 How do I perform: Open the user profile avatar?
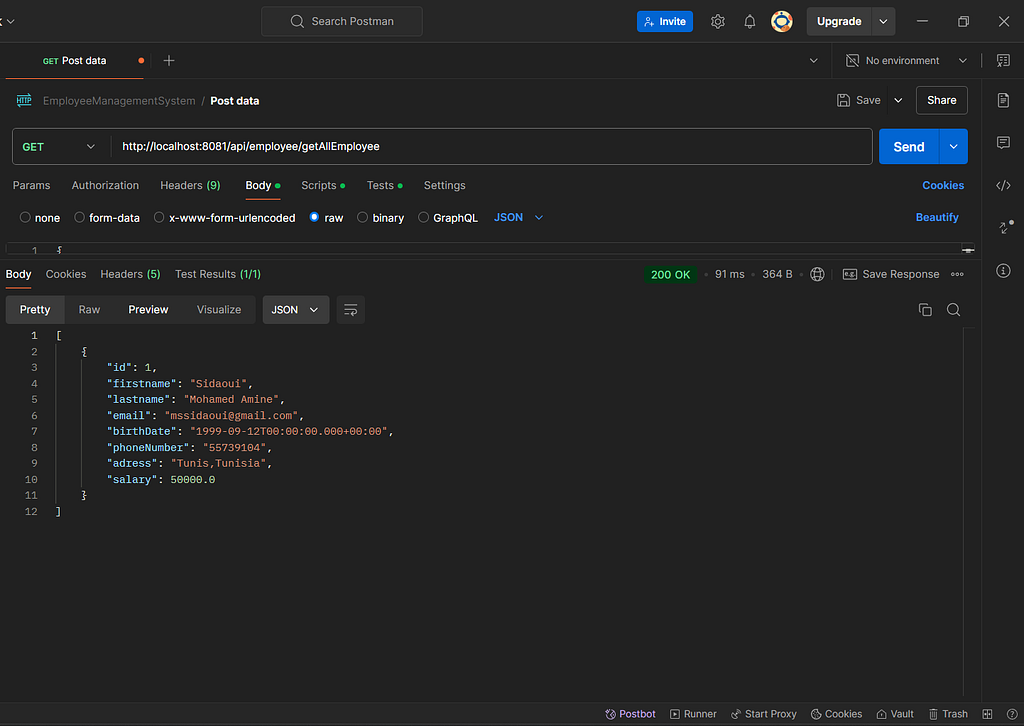click(x=782, y=22)
